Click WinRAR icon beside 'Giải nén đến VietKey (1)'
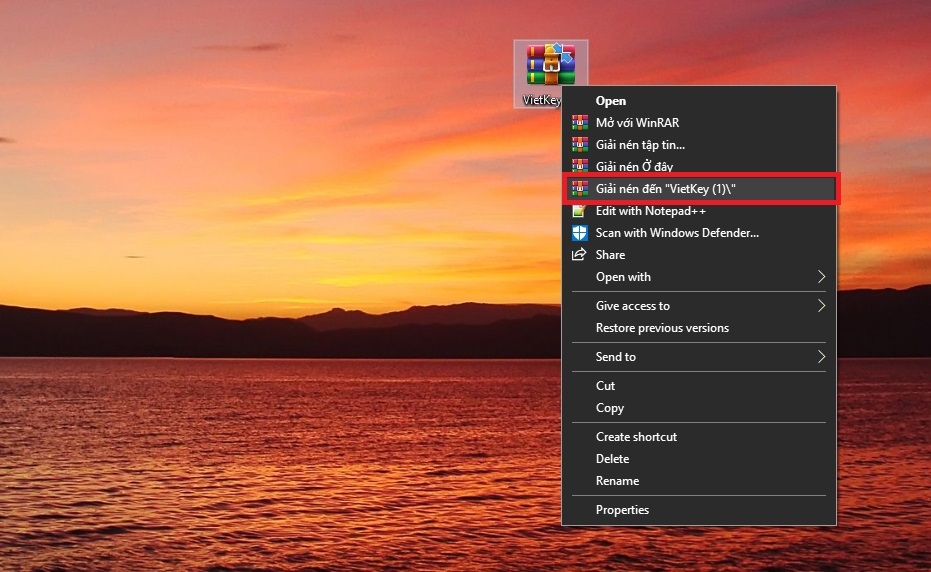The image size is (931, 572). (580, 189)
